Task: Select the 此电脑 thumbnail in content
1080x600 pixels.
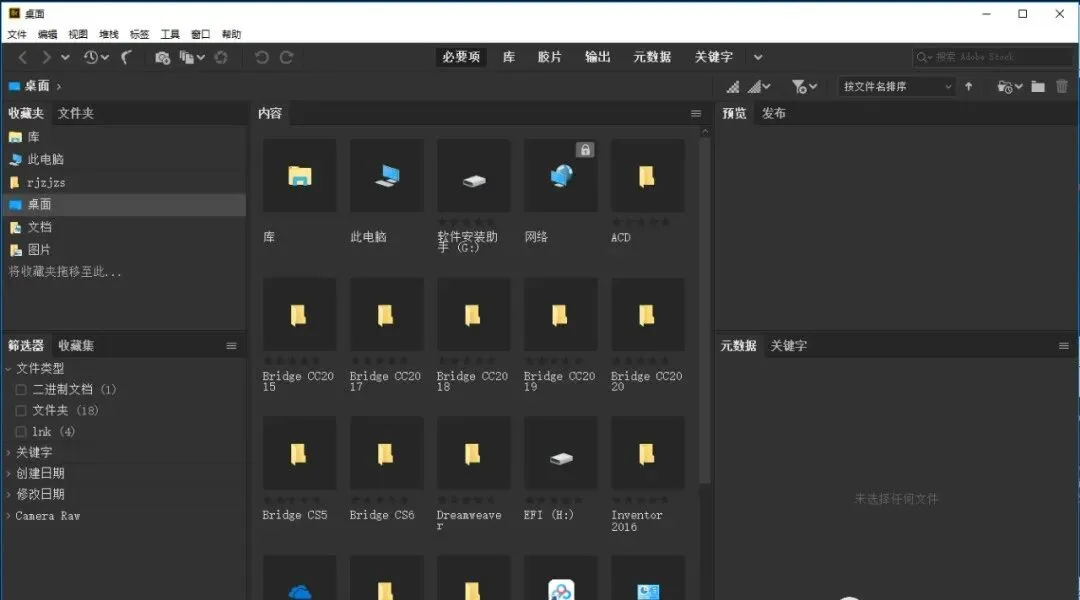Action: click(x=386, y=176)
